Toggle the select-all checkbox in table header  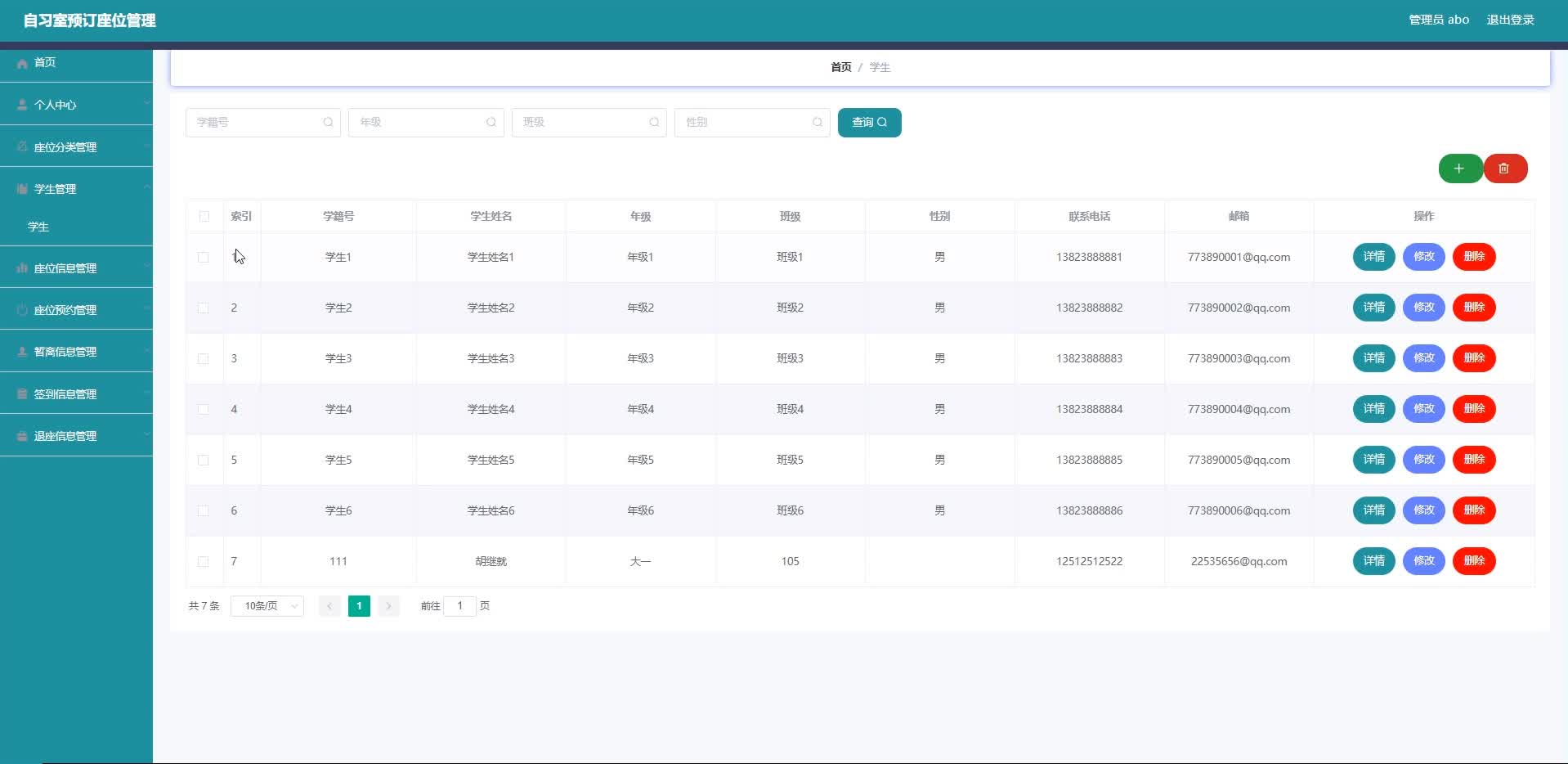coord(204,217)
